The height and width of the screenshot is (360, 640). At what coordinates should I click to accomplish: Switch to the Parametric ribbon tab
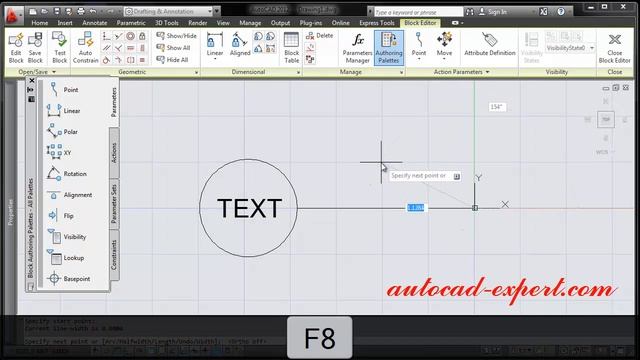coord(131,23)
